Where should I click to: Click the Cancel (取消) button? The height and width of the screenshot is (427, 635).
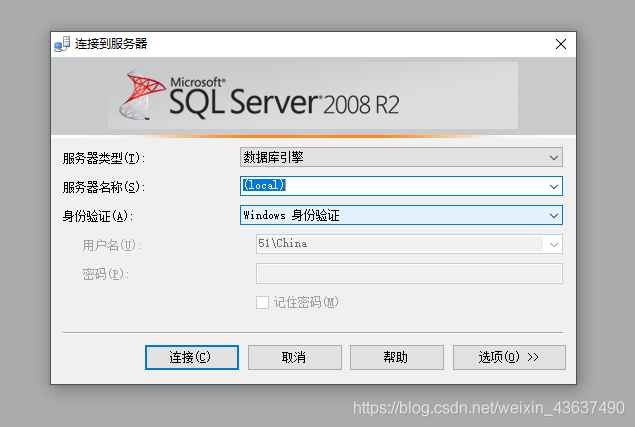[x=294, y=357]
